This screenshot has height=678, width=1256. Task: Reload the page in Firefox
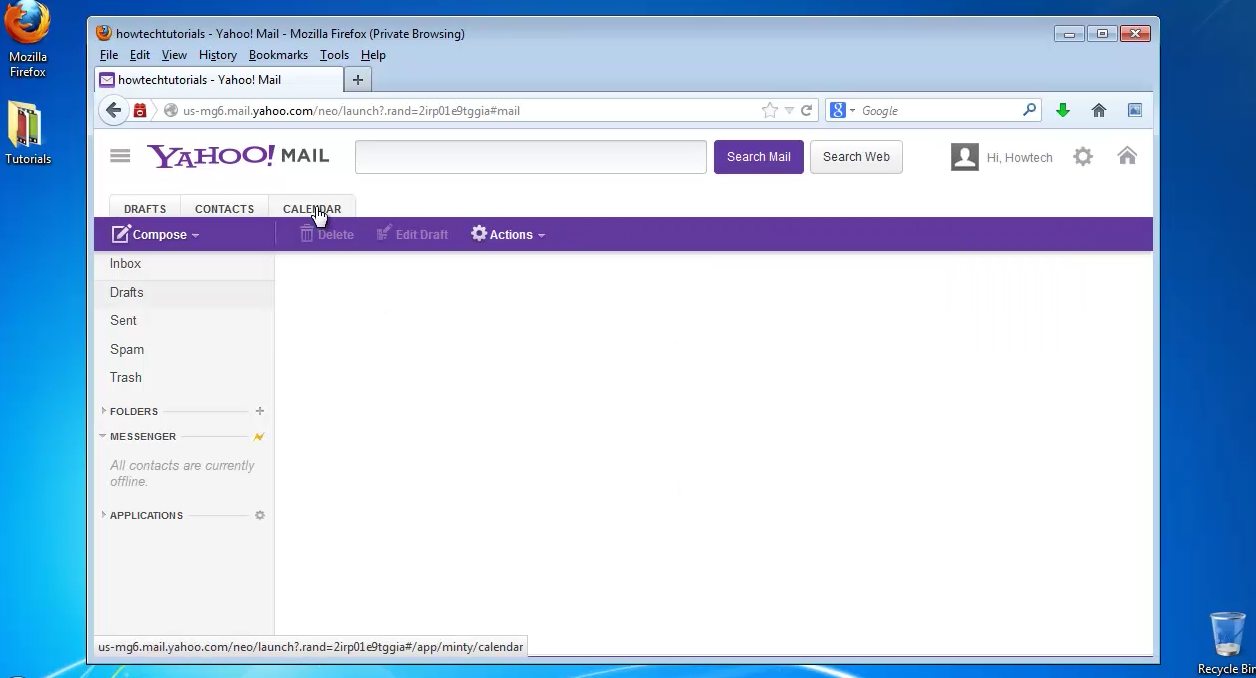click(806, 111)
